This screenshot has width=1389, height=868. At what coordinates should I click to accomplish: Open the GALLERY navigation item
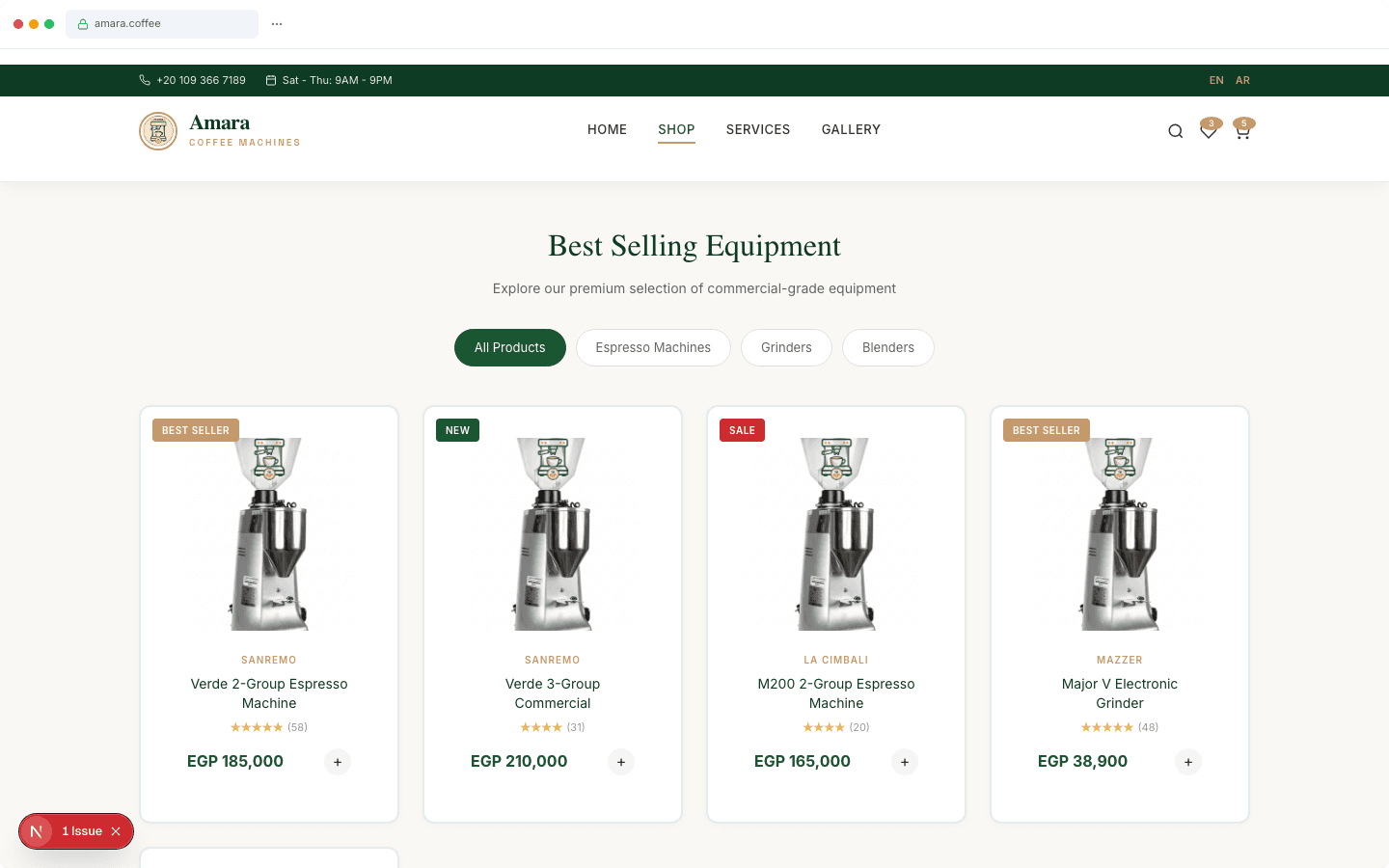point(851,129)
